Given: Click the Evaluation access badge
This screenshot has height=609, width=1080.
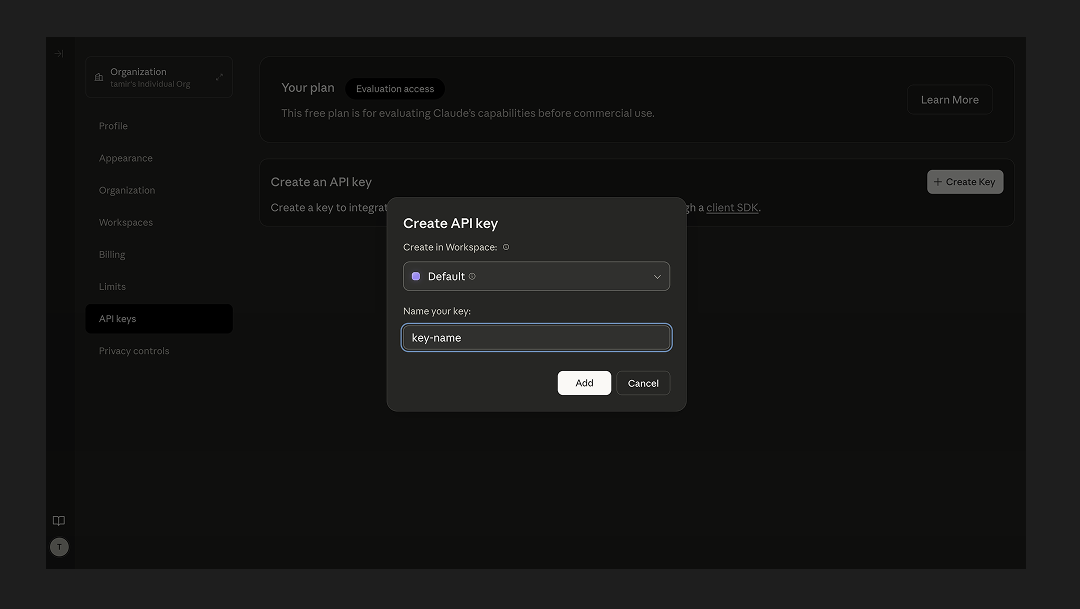Looking at the screenshot, I should (395, 89).
